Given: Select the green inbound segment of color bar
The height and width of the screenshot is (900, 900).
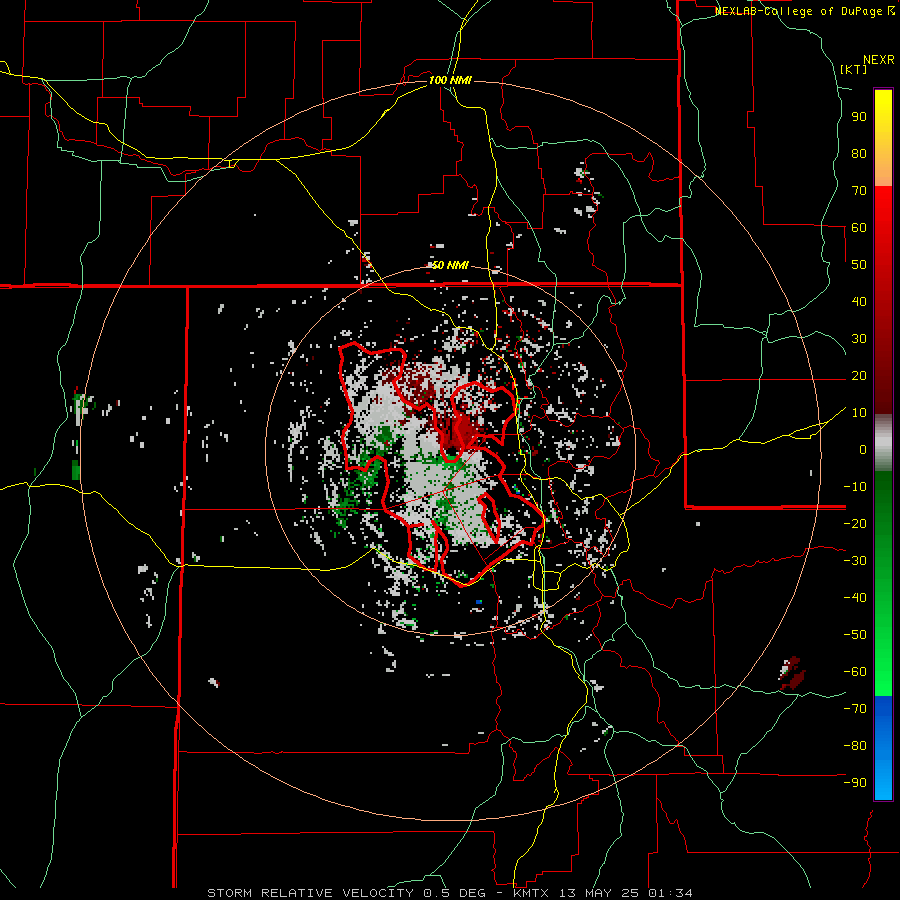Looking at the screenshot, I should (x=883, y=583).
